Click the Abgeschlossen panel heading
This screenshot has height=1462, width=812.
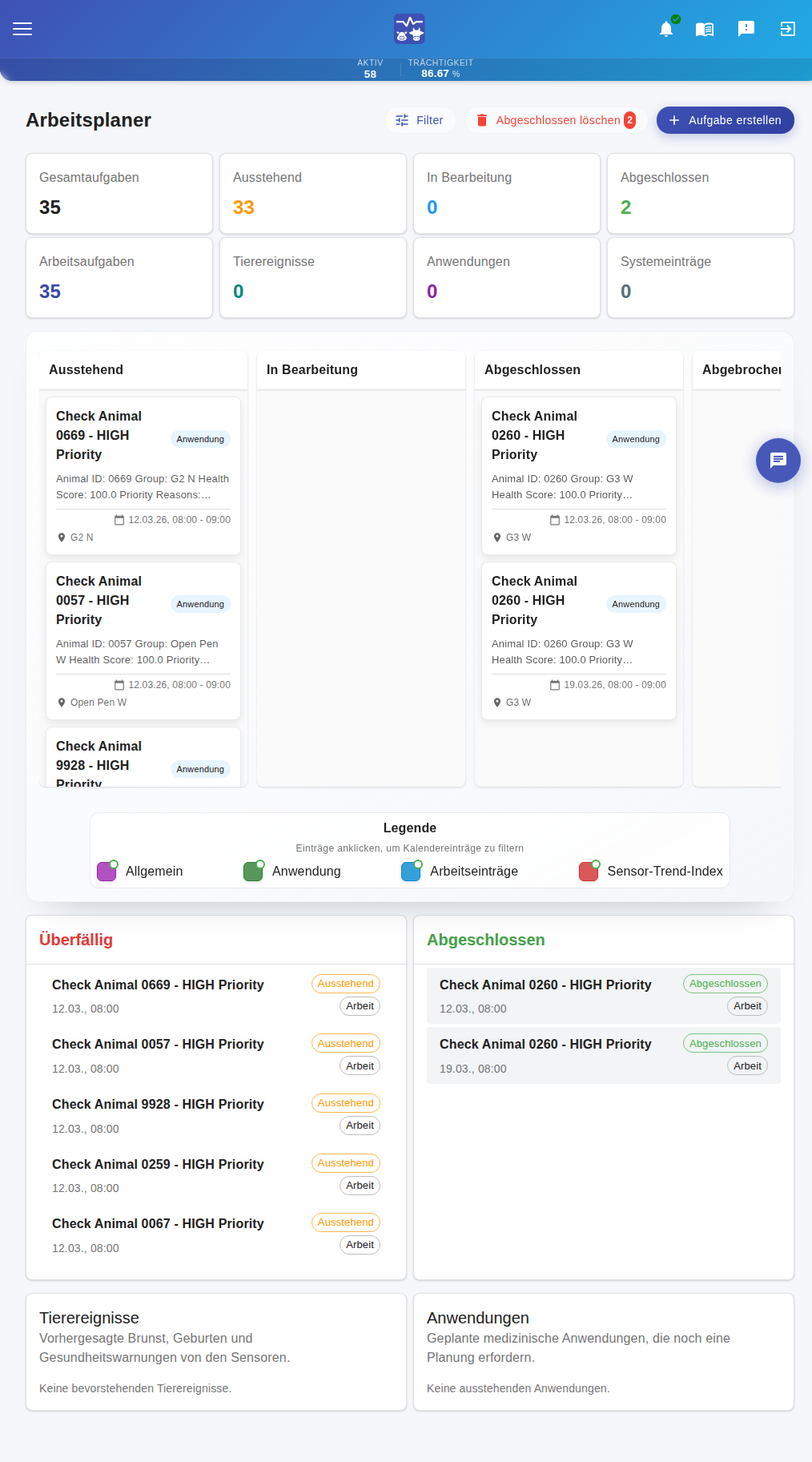coord(486,940)
